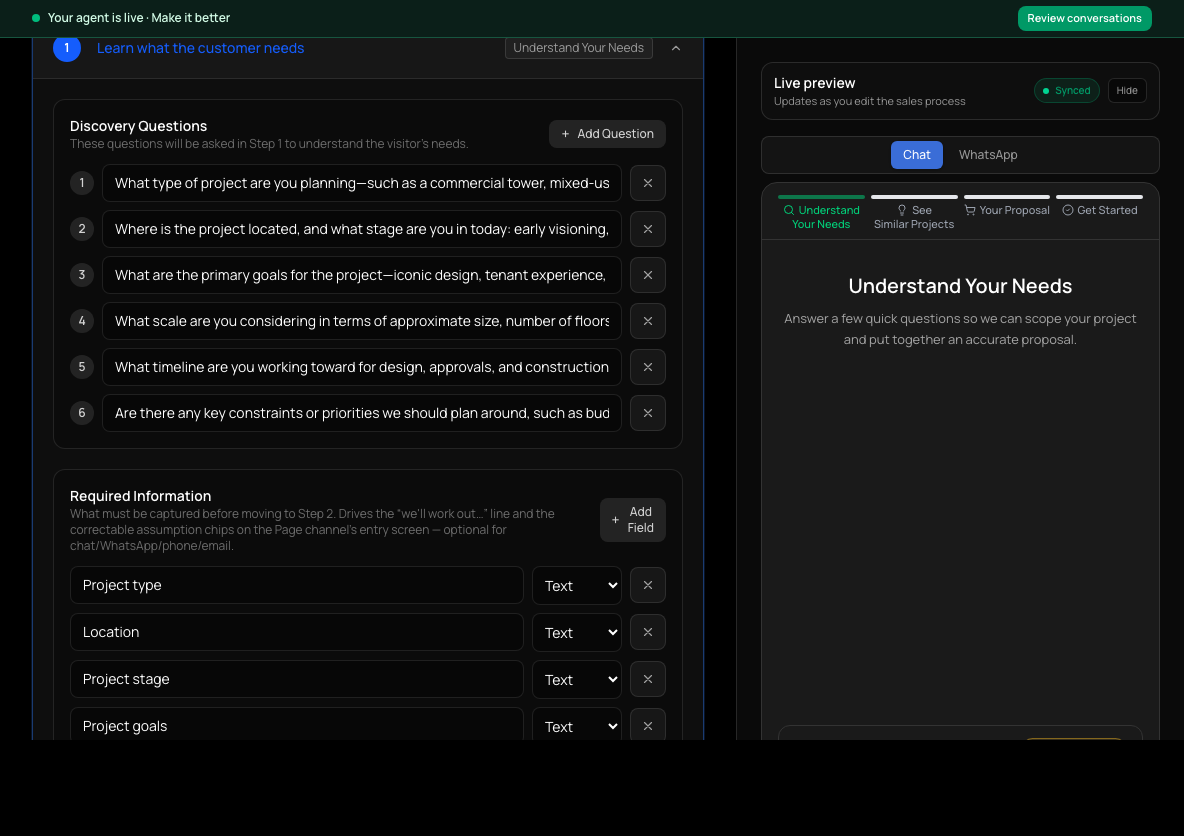This screenshot has height=836, width=1184.
Task: Remove discovery question 5 about timeline
Action: (x=647, y=367)
